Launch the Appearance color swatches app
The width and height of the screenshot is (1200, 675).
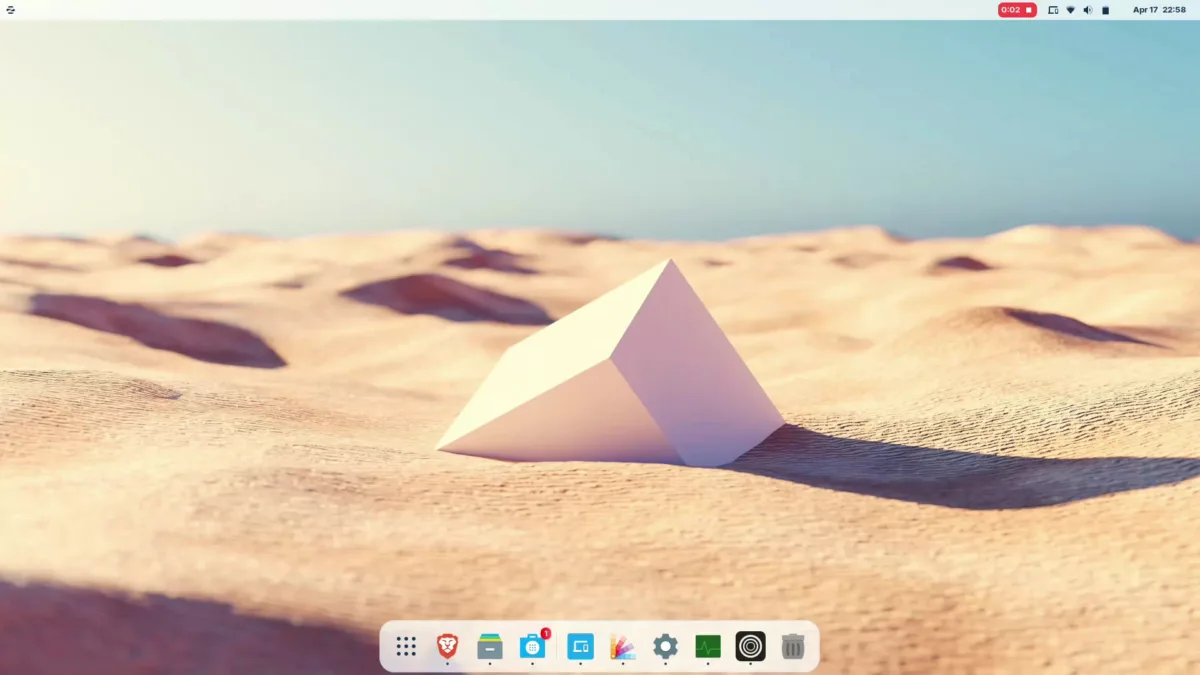(x=623, y=646)
